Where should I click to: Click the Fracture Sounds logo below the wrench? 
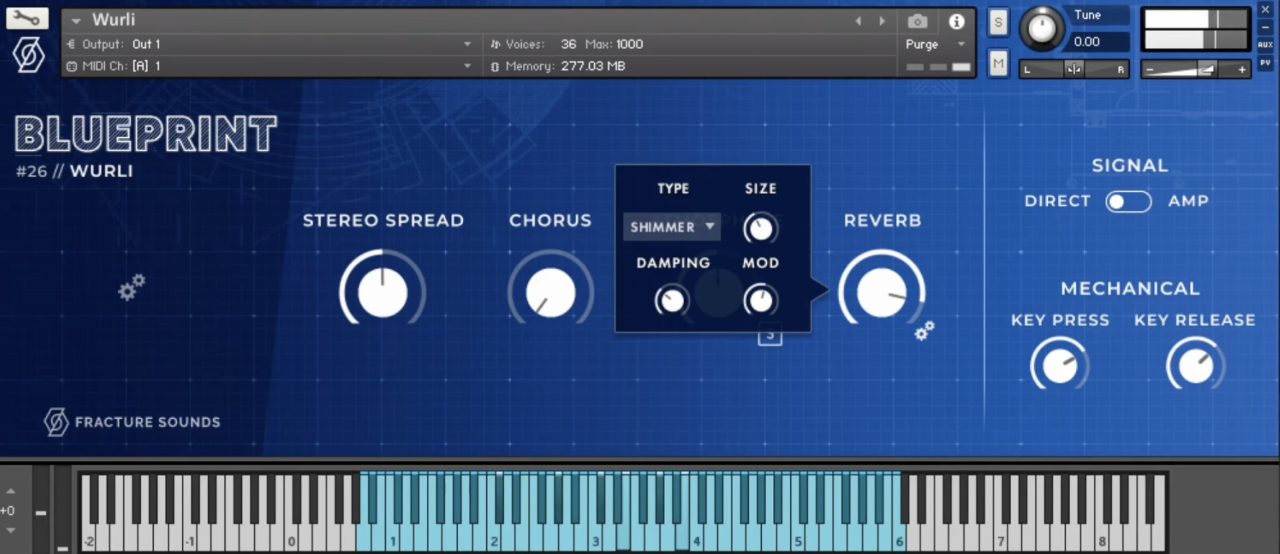pos(28,55)
